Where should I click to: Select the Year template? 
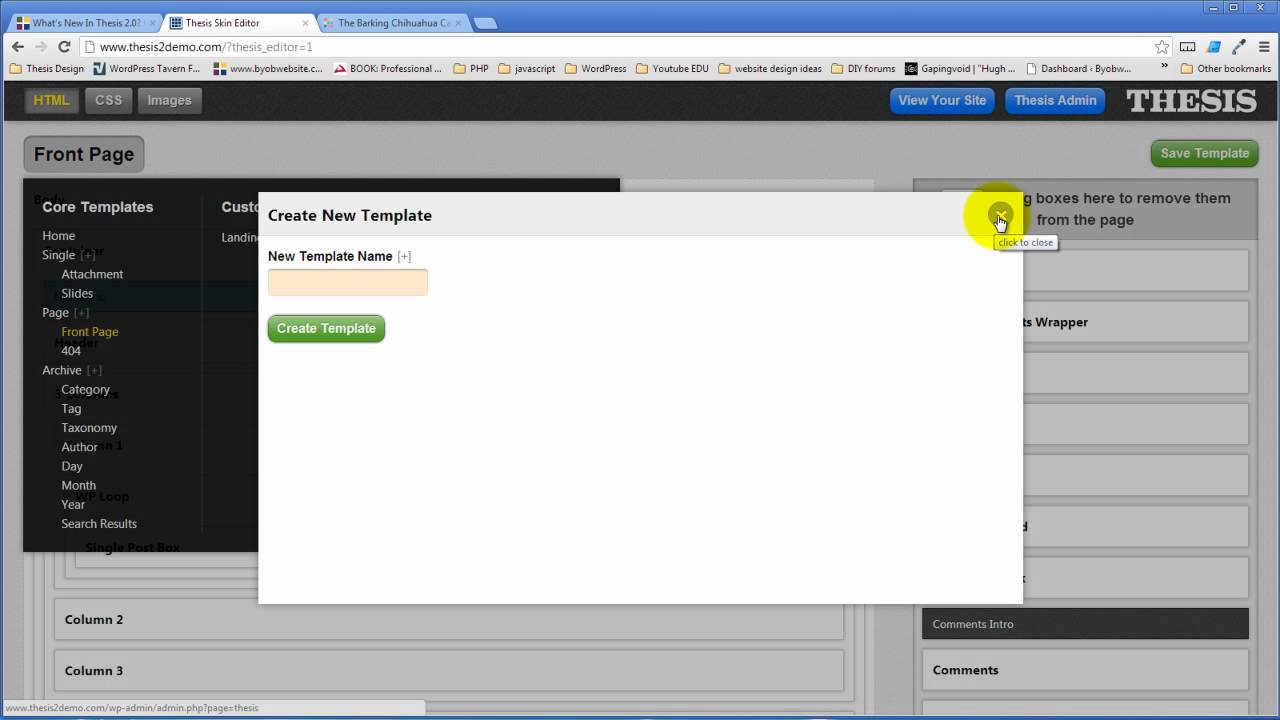click(73, 505)
